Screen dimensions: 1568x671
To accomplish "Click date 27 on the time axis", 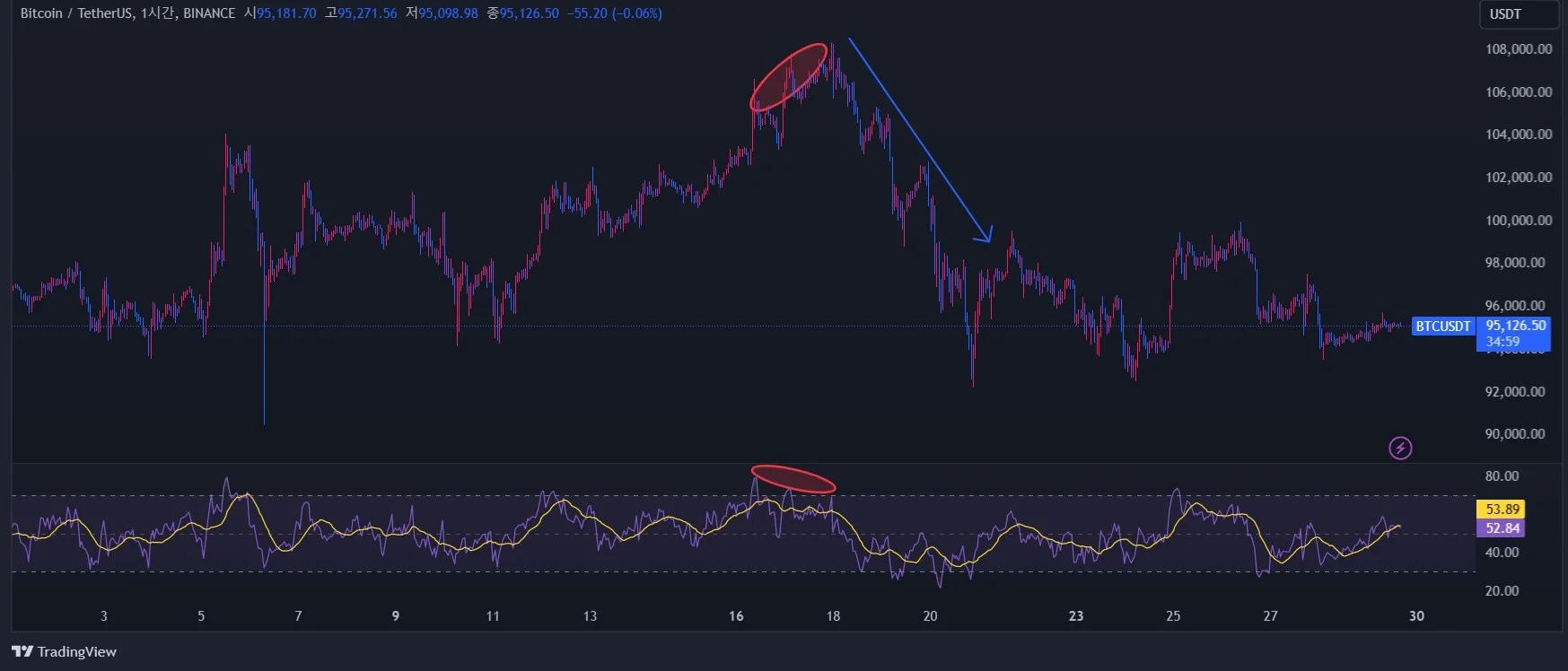I will pos(1270,616).
